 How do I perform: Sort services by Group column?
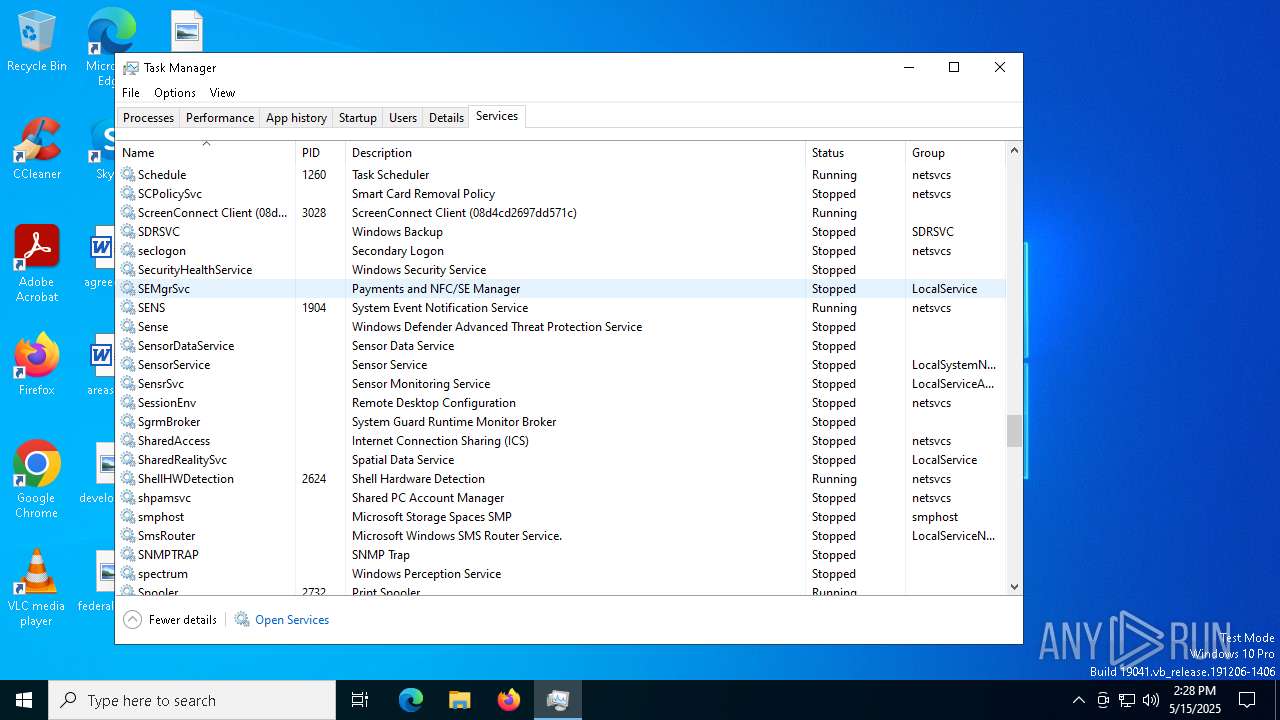pyautogui.click(x=955, y=152)
